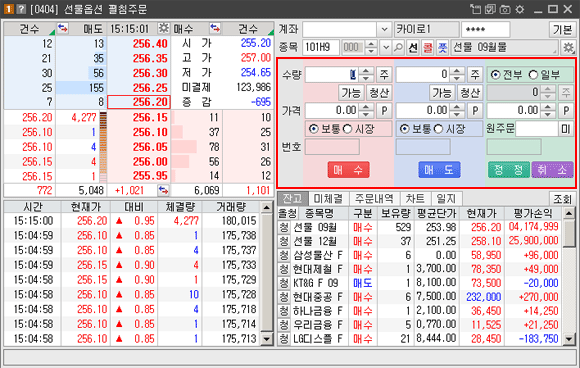Click the 255.95 bid price cell

click(x=139, y=176)
